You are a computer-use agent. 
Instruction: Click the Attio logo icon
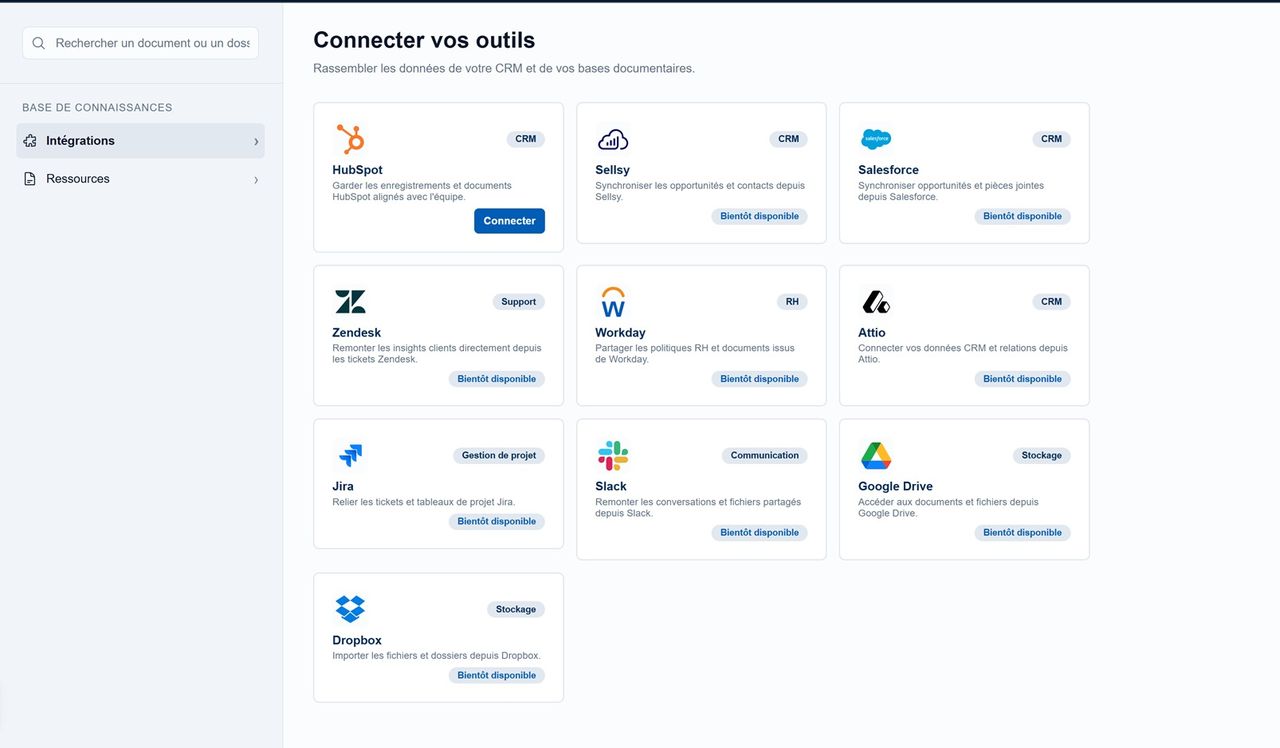pyautogui.click(x=876, y=301)
